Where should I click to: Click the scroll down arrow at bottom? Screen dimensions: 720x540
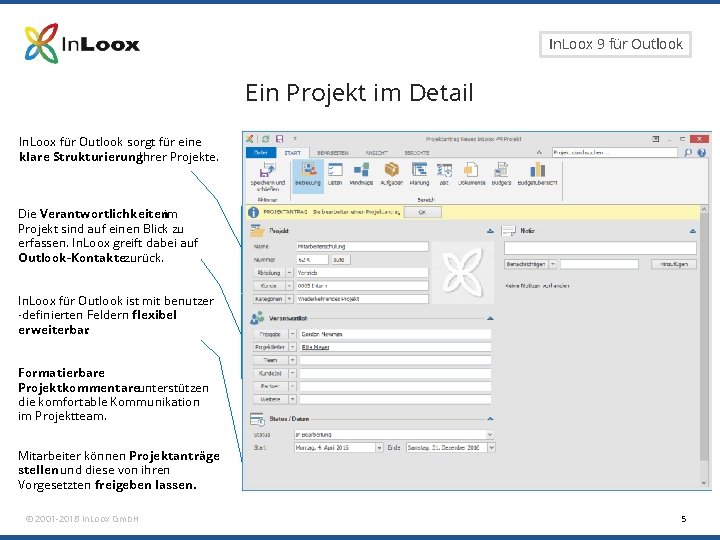(704, 483)
